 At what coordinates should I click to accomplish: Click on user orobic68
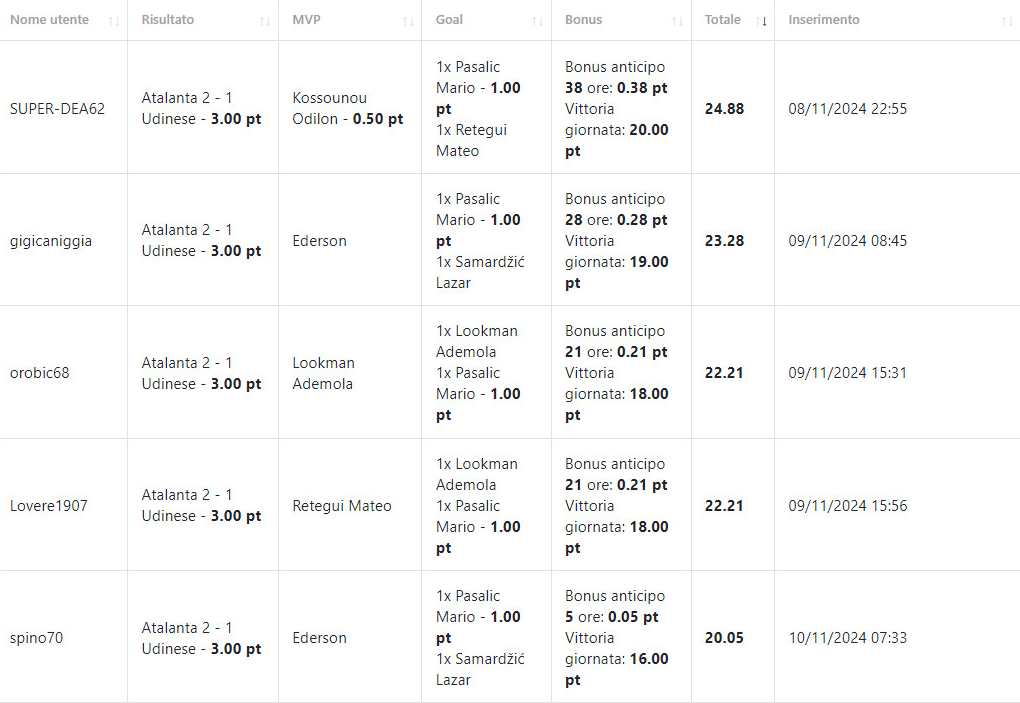pyautogui.click(x=39, y=373)
